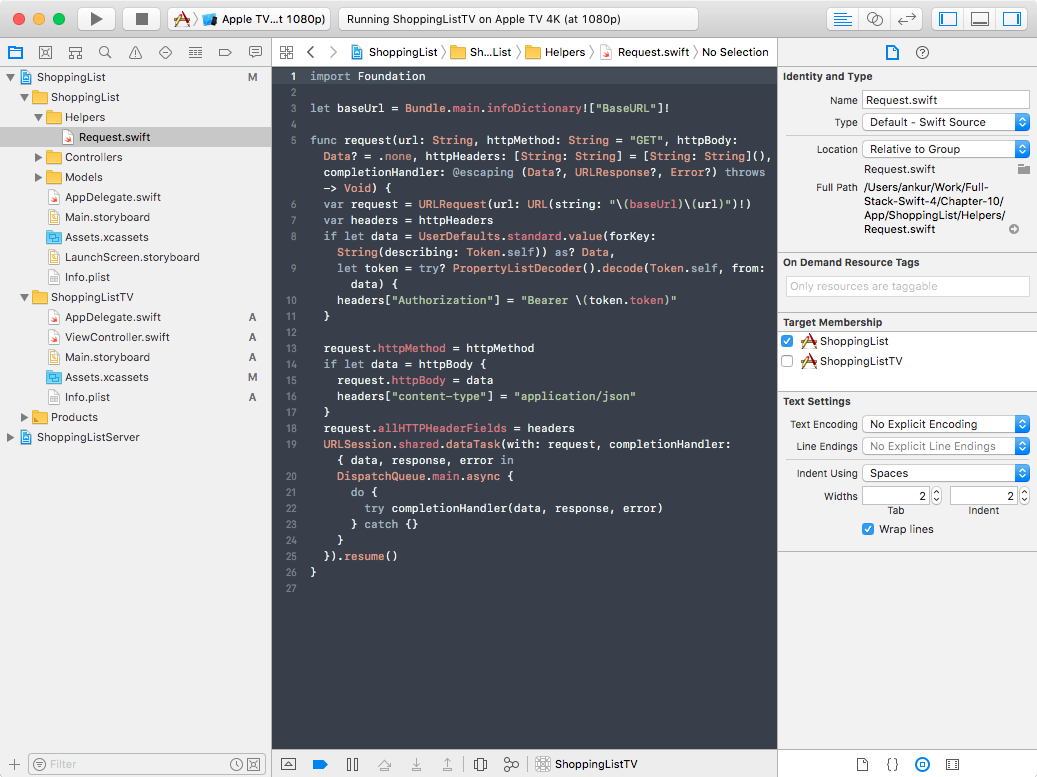The image size is (1037, 777).
Task: Toggle the navigator panel visibility
Action: tap(948, 19)
